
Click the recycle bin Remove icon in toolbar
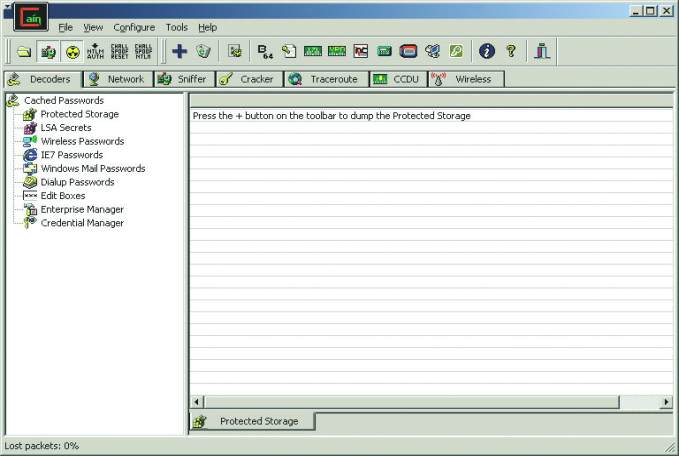(203, 51)
